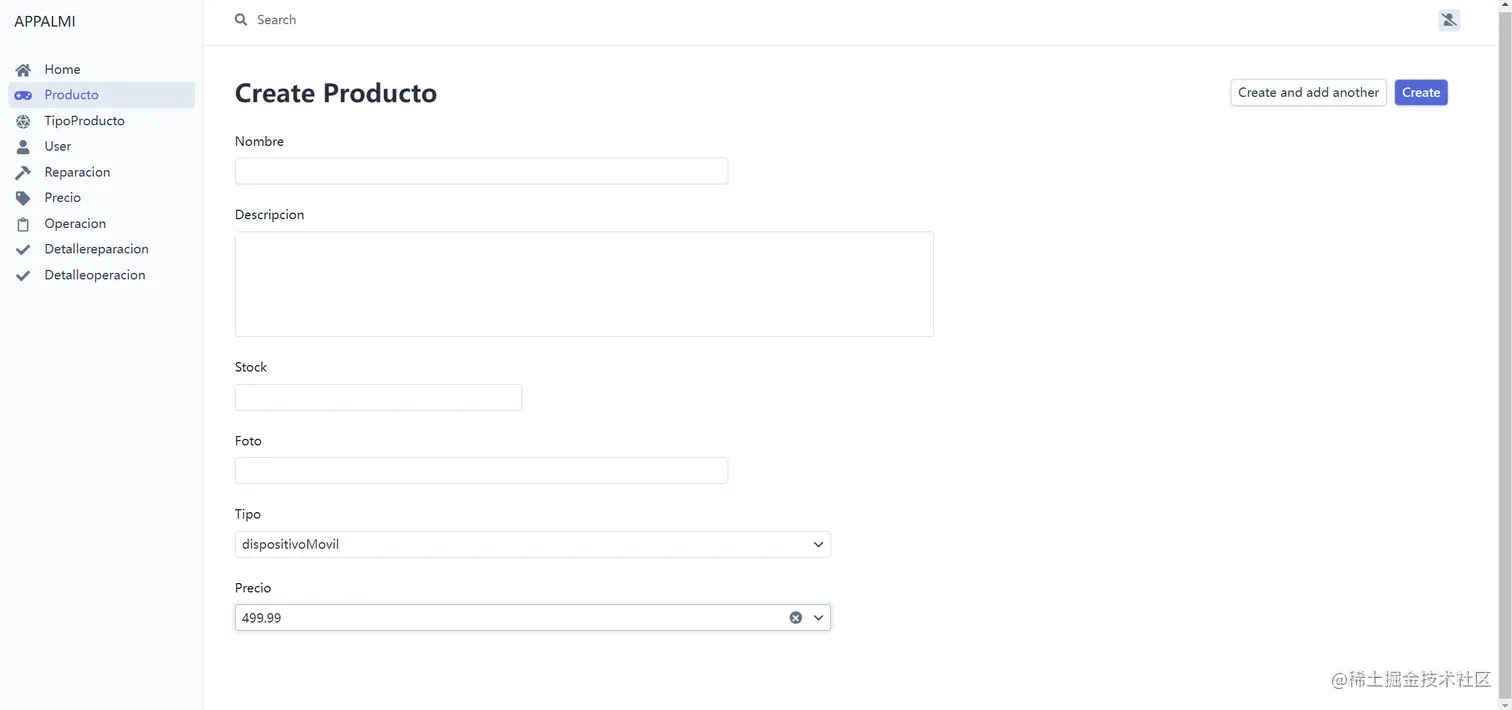1512x710 pixels.
Task: Click the User person icon
Action: (23, 147)
